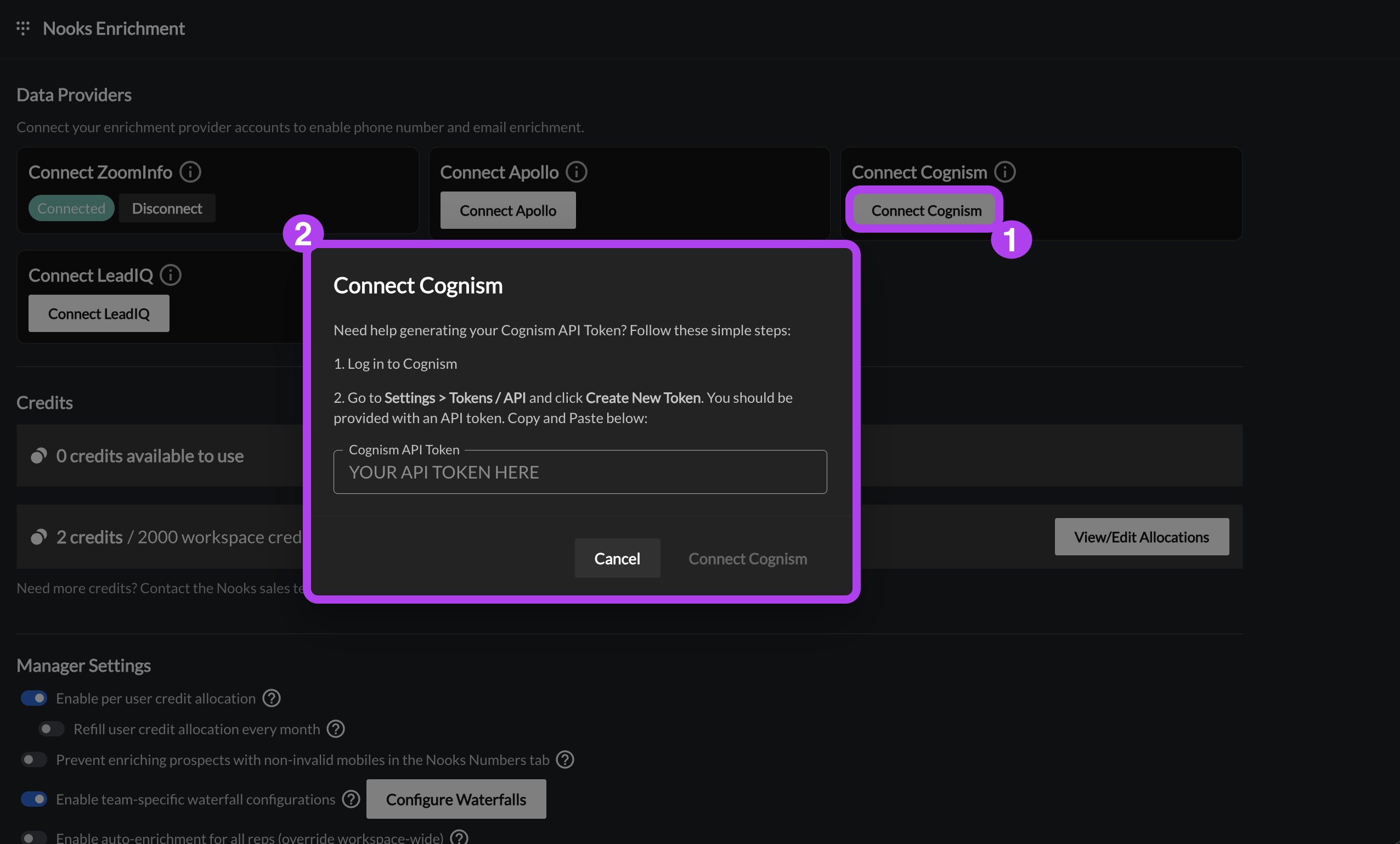
Task: Toggle Refill user credit allocation every month
Action: click(52, 729)
